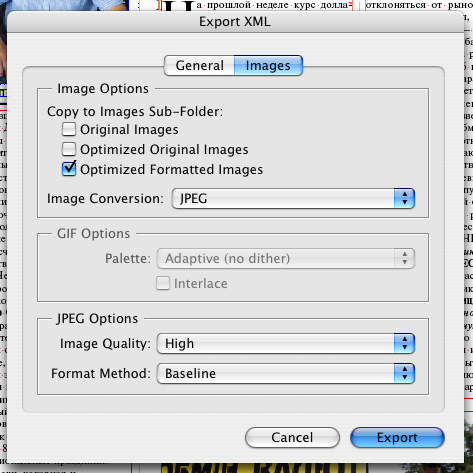
Task: Switch to the General tab
Action: [199, 65]
